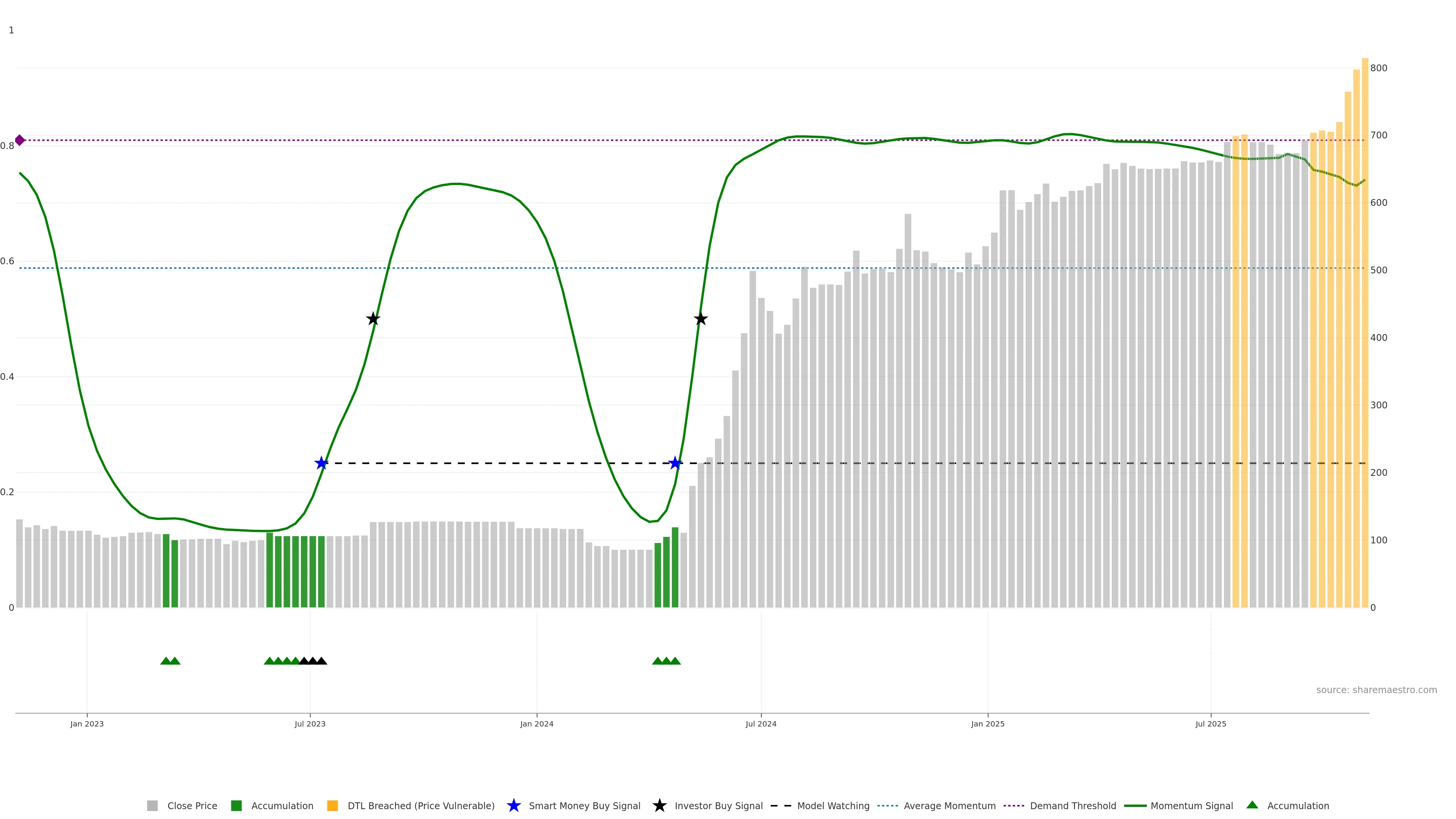The image size is (1456, 819).
Task: Click the black star on the second momentum rise
Action: click(x=701, y=319)
